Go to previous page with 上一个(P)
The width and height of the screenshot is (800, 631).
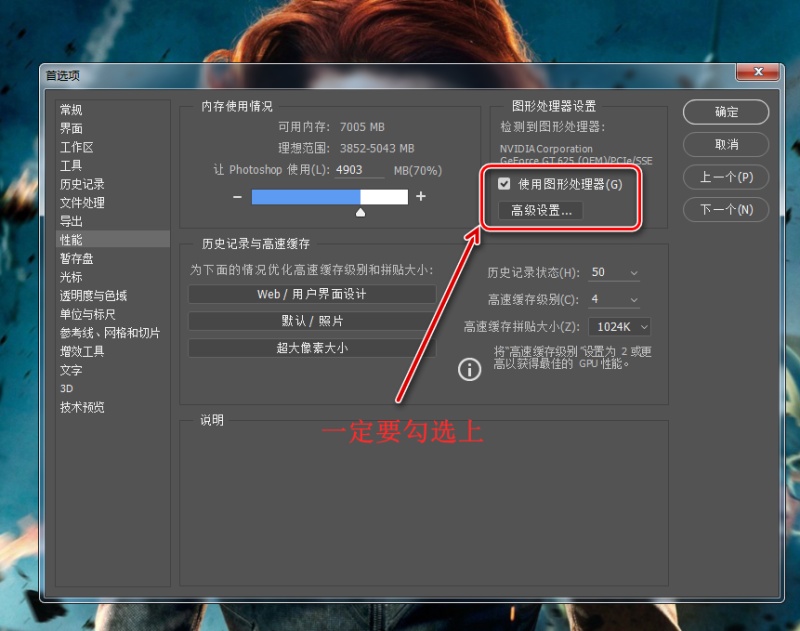click(x=725, y=177)
